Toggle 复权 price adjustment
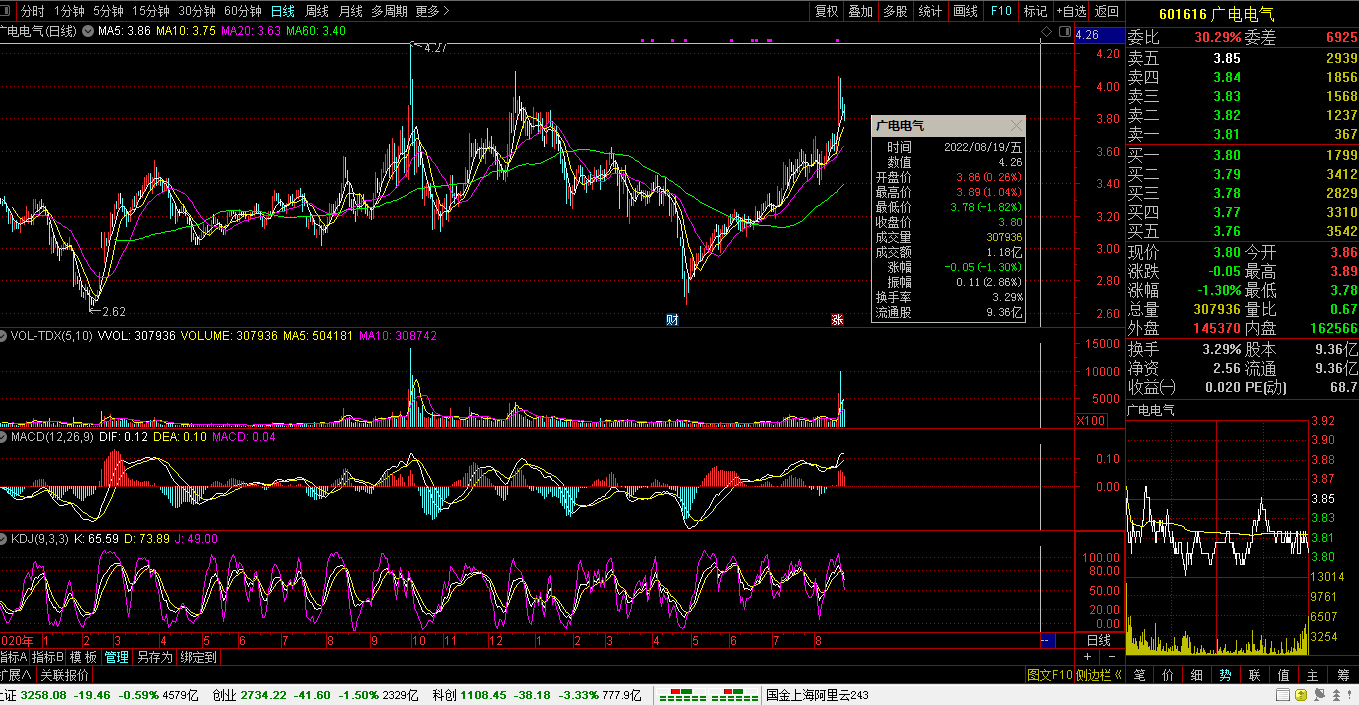 pos(826,11)
